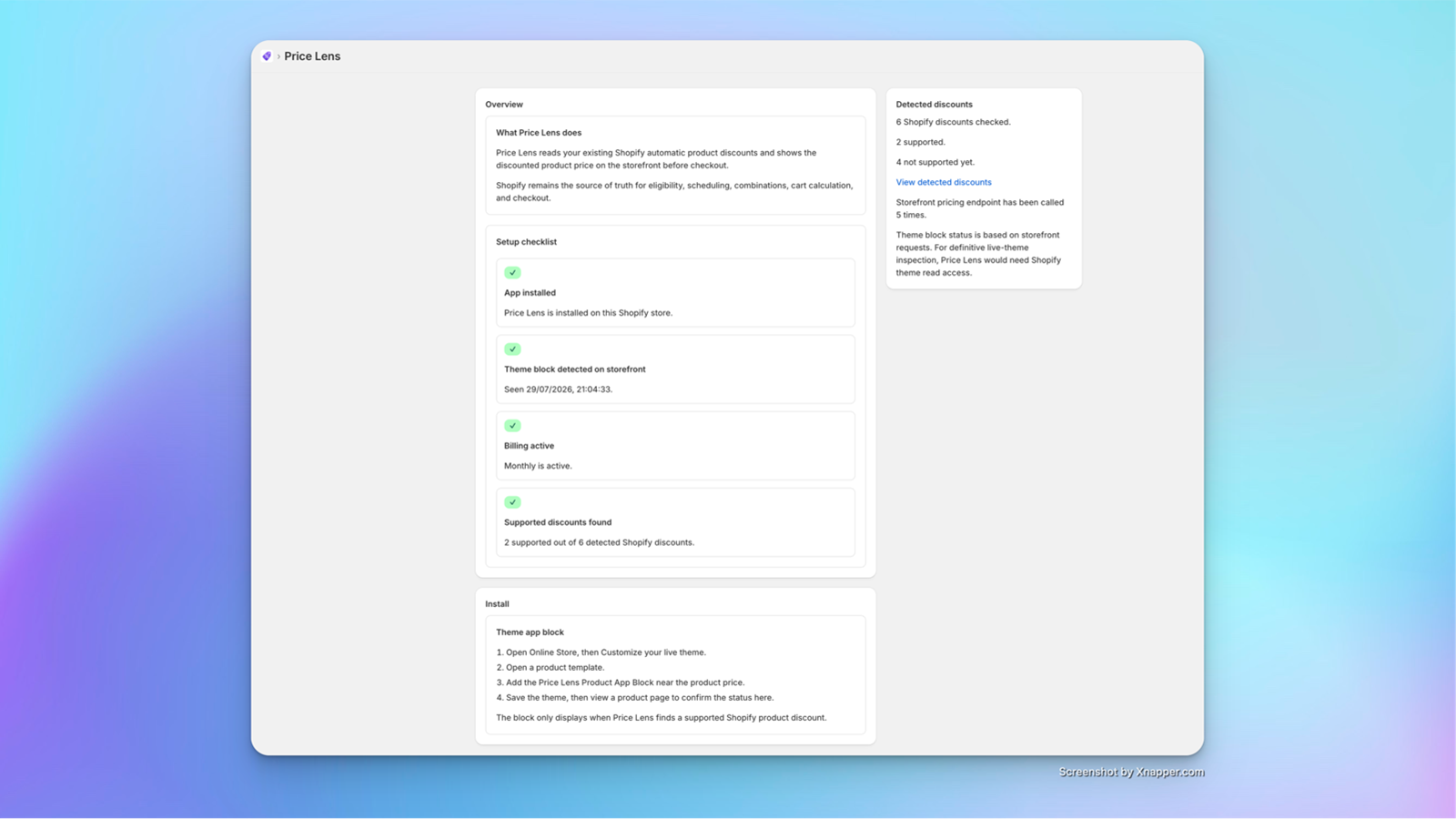Click step 1 'Open Online Store, then Customize'
Image resolution: width=1456 pixels, height=819 pixels.
601,652
